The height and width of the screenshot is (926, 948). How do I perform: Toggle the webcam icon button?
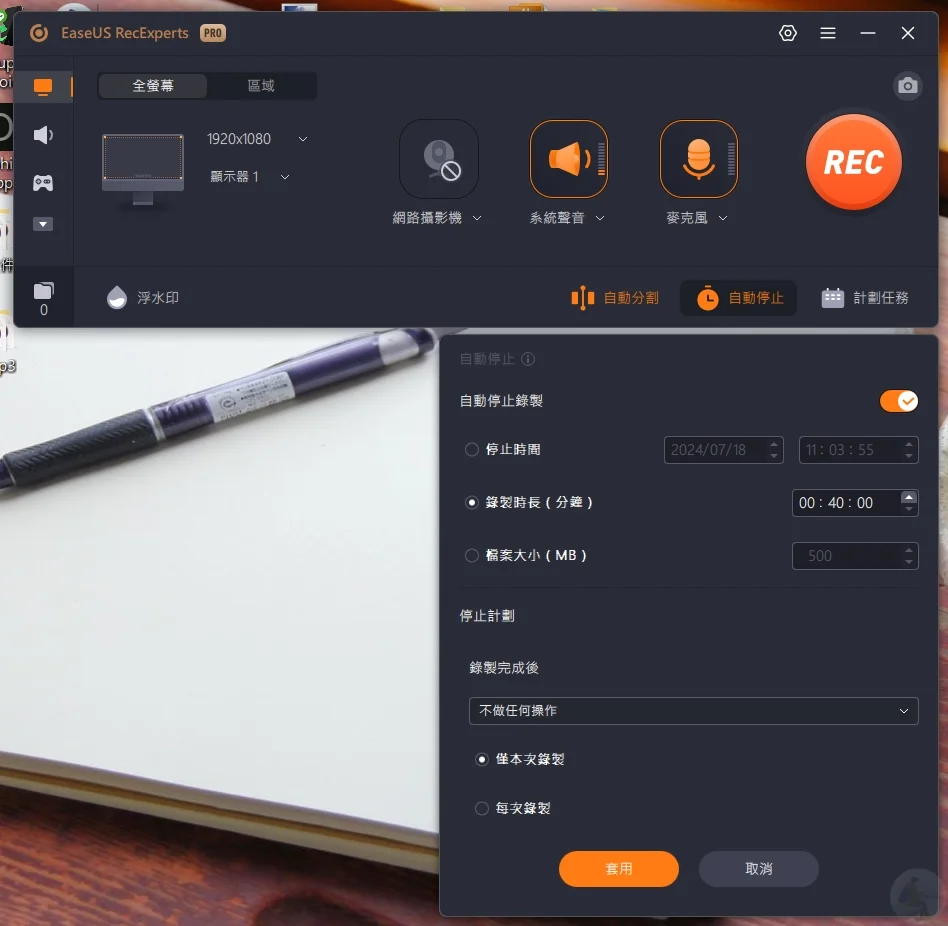tap(439, 159)
